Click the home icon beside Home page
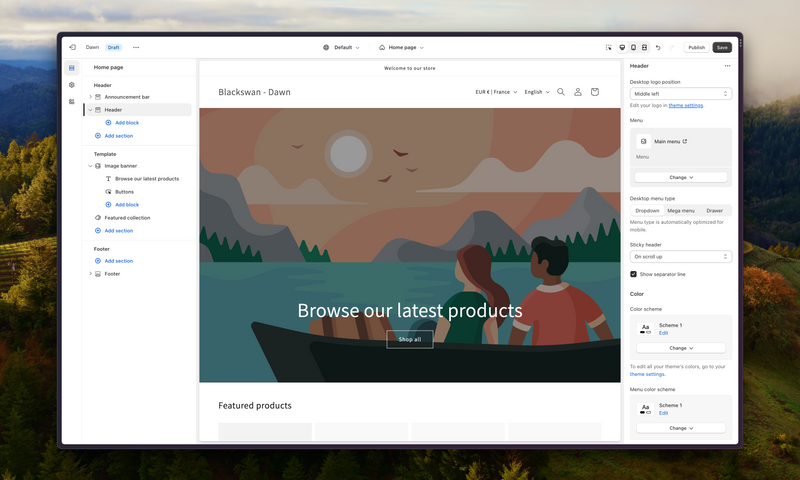800x480 pixels. 382,47
